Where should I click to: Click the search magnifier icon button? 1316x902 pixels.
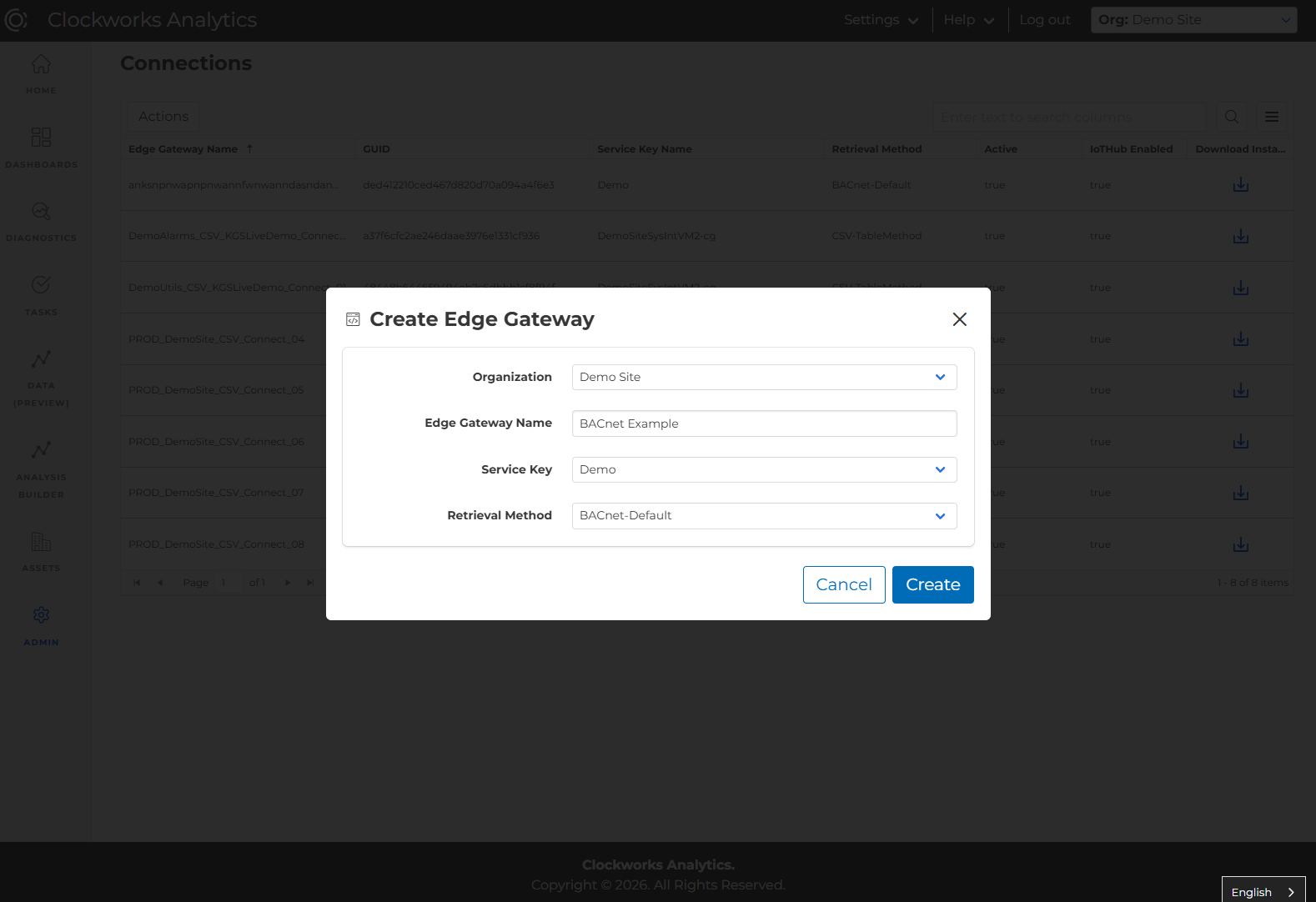[x=1232, y=117]
